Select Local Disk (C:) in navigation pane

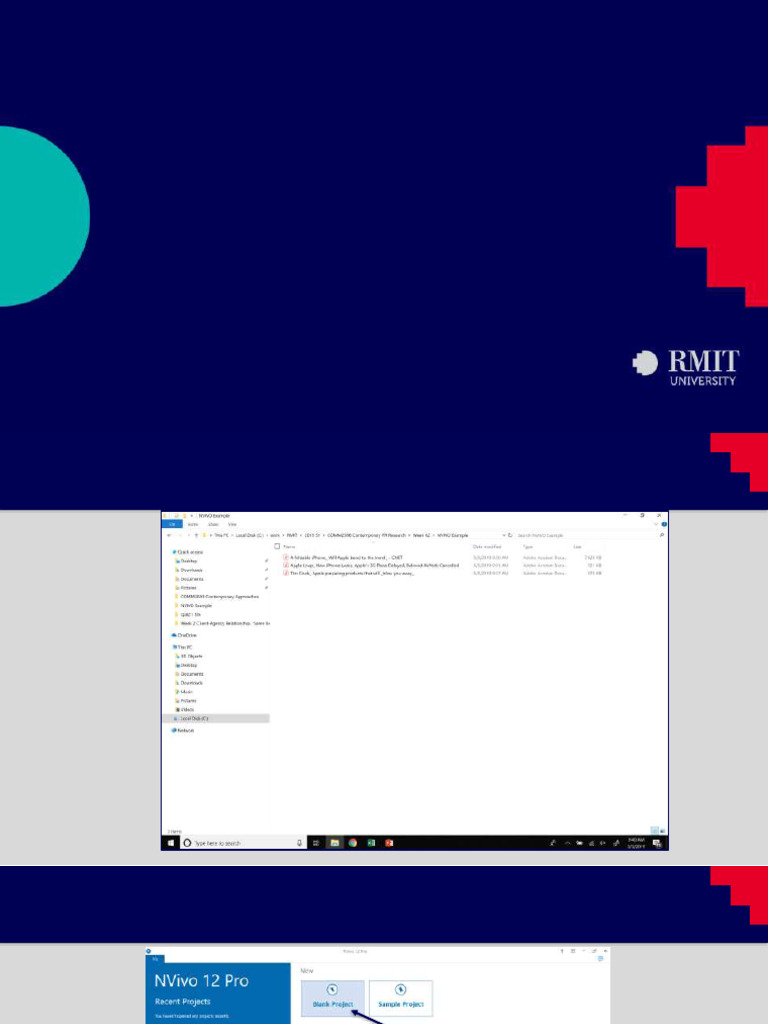(x=216, y=718)
